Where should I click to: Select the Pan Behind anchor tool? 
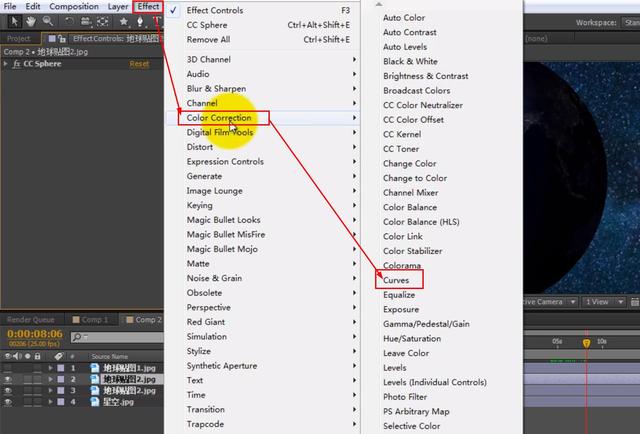103,21
